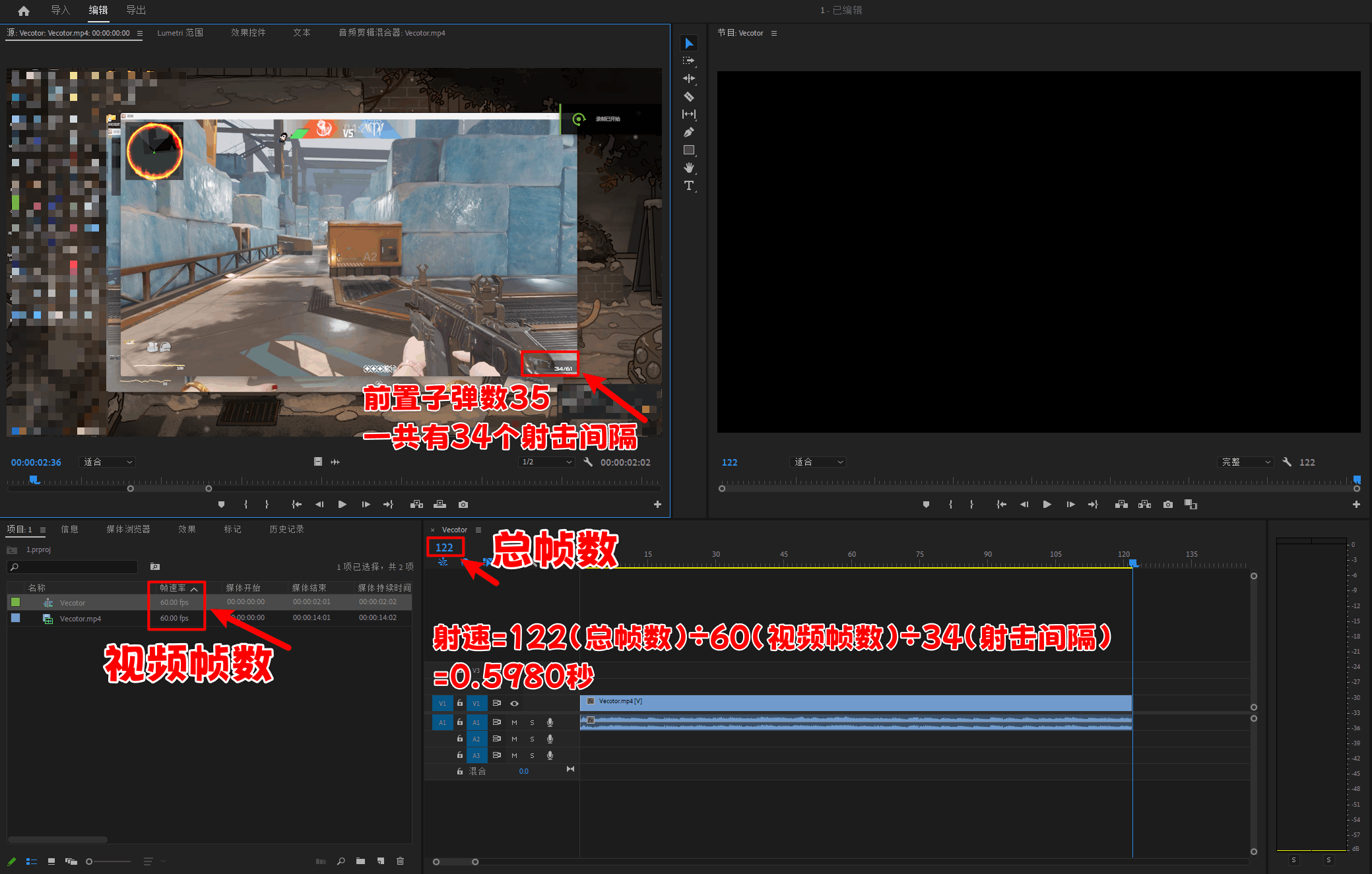Open the Lumetri scopes tab
This screenshot has height=874, width=1372.
click(x=180, y=33)
